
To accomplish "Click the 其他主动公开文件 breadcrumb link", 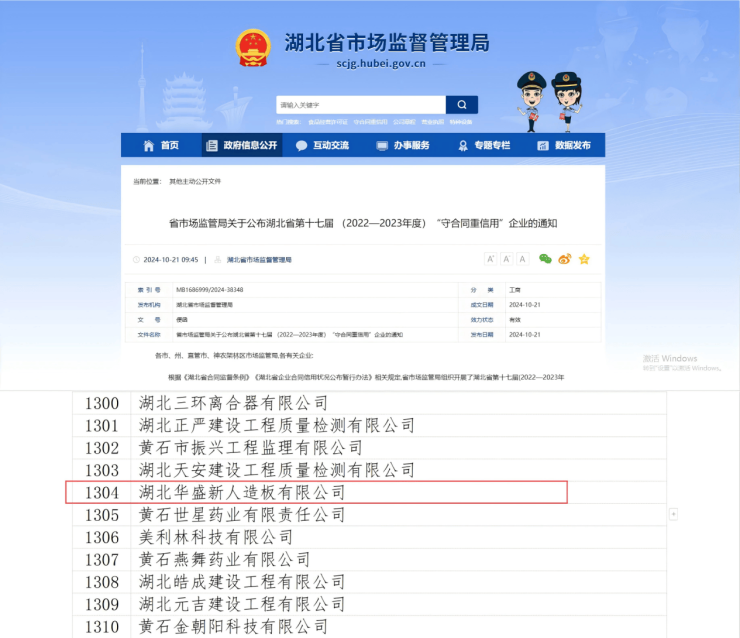I will (x=195, y=181).
